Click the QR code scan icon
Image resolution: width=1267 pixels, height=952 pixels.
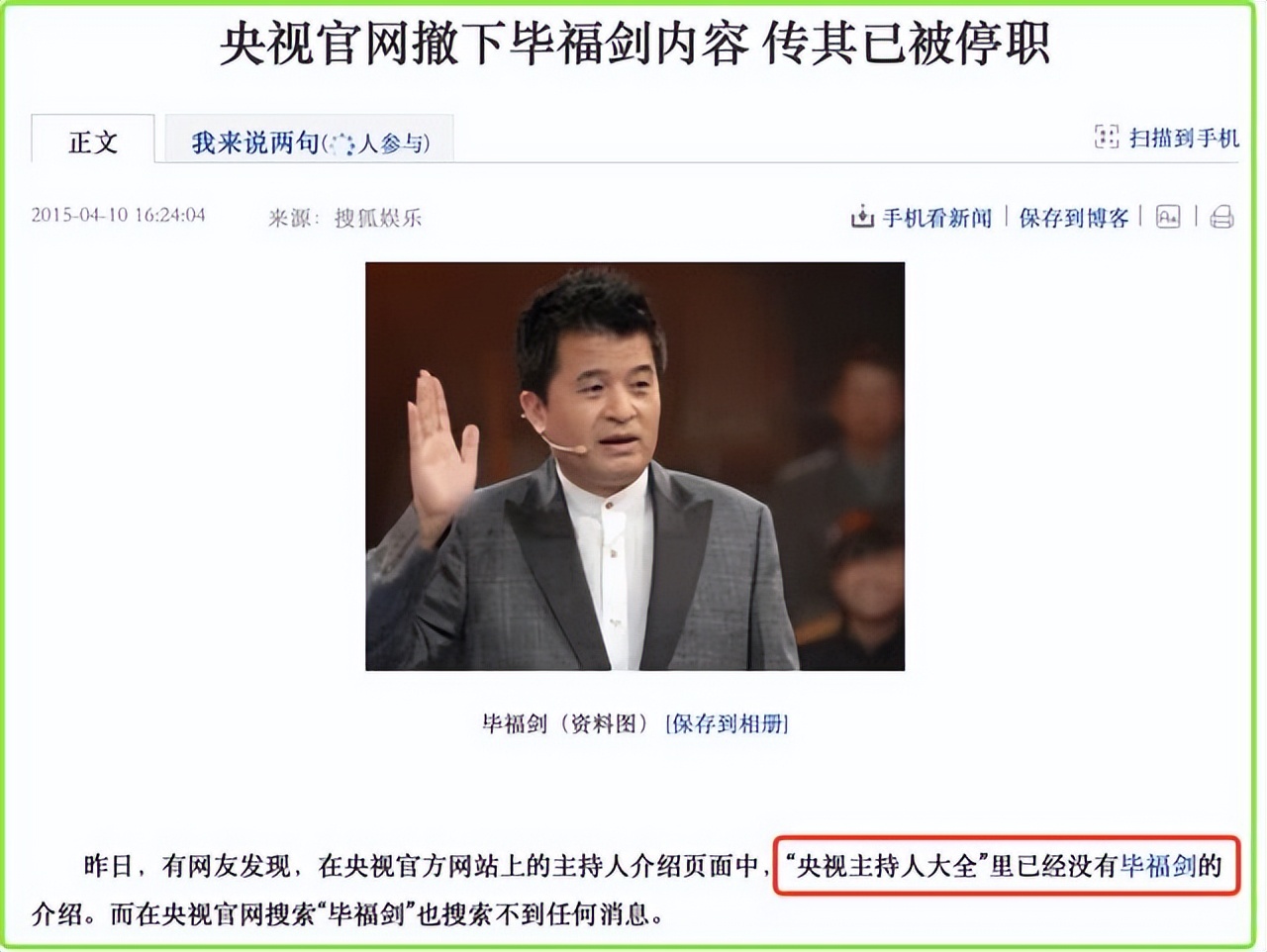1107,138
